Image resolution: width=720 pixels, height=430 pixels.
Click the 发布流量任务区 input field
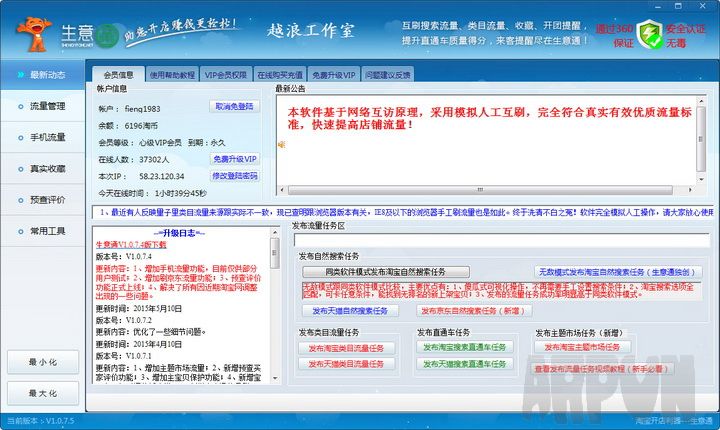[502, 240]
